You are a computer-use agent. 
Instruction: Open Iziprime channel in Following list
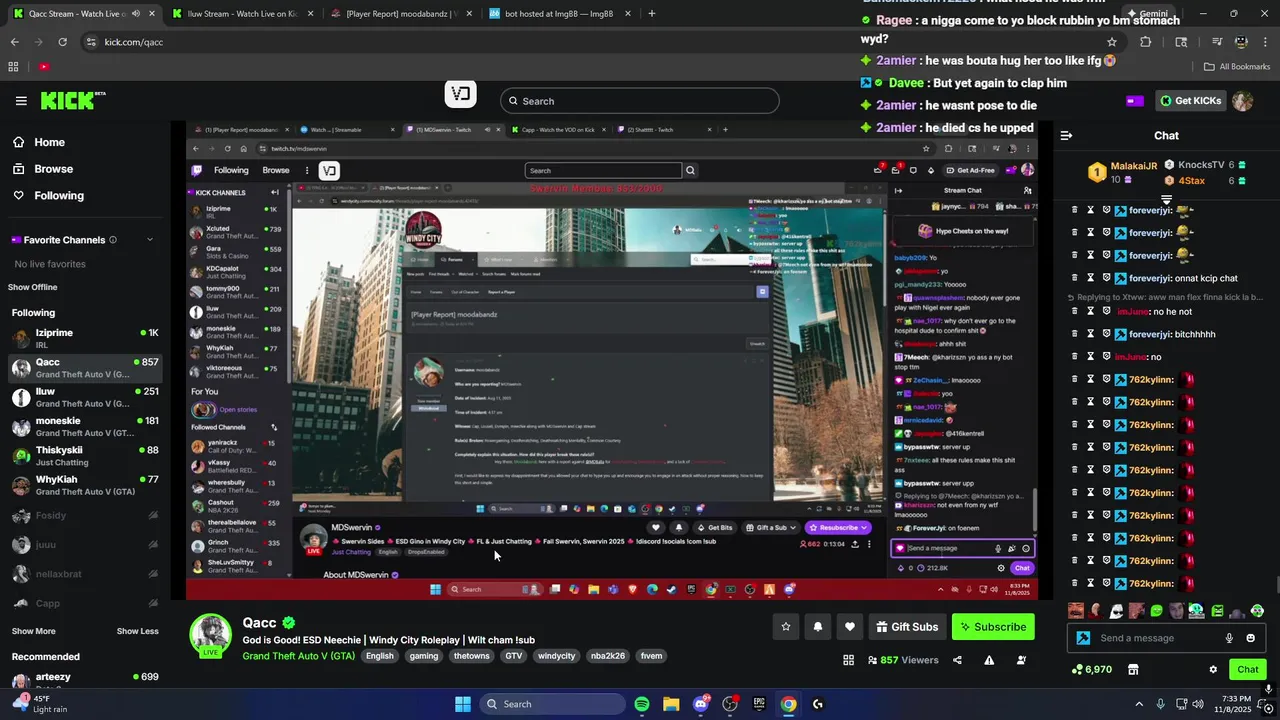click(x=85, y=338)
